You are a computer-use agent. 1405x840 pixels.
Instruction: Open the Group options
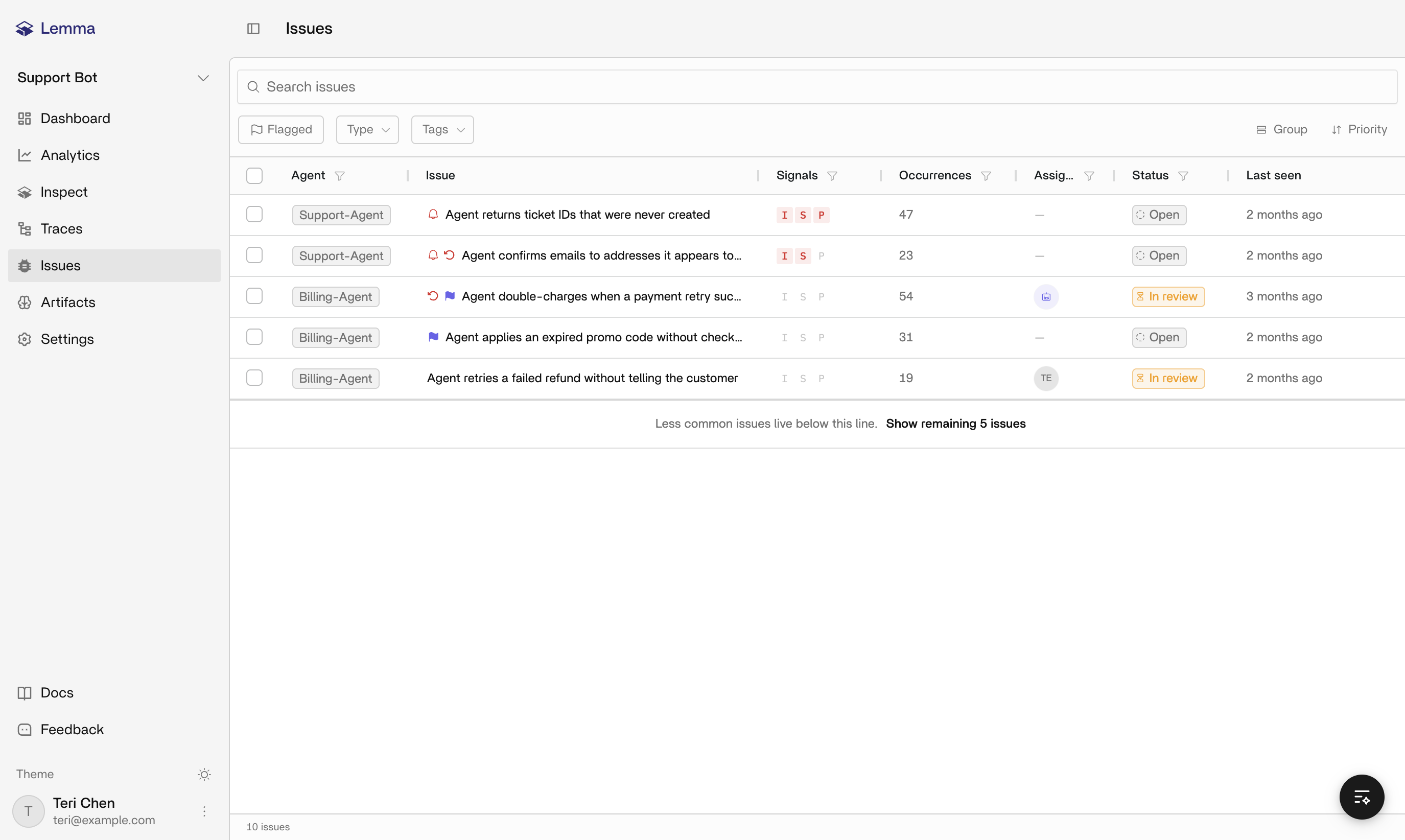(x=1282, y=130)
